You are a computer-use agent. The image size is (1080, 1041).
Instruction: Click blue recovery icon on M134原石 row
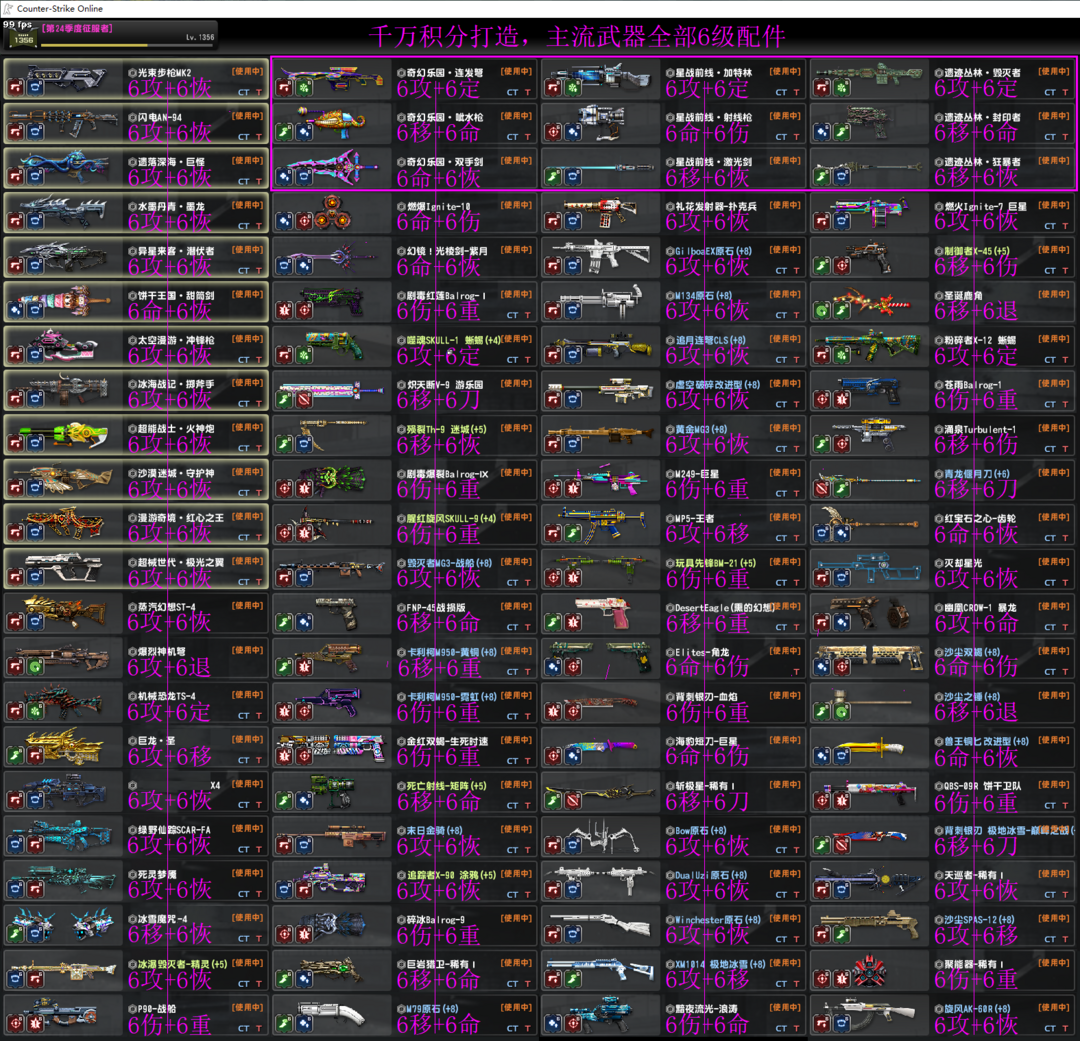click(572, 311)
